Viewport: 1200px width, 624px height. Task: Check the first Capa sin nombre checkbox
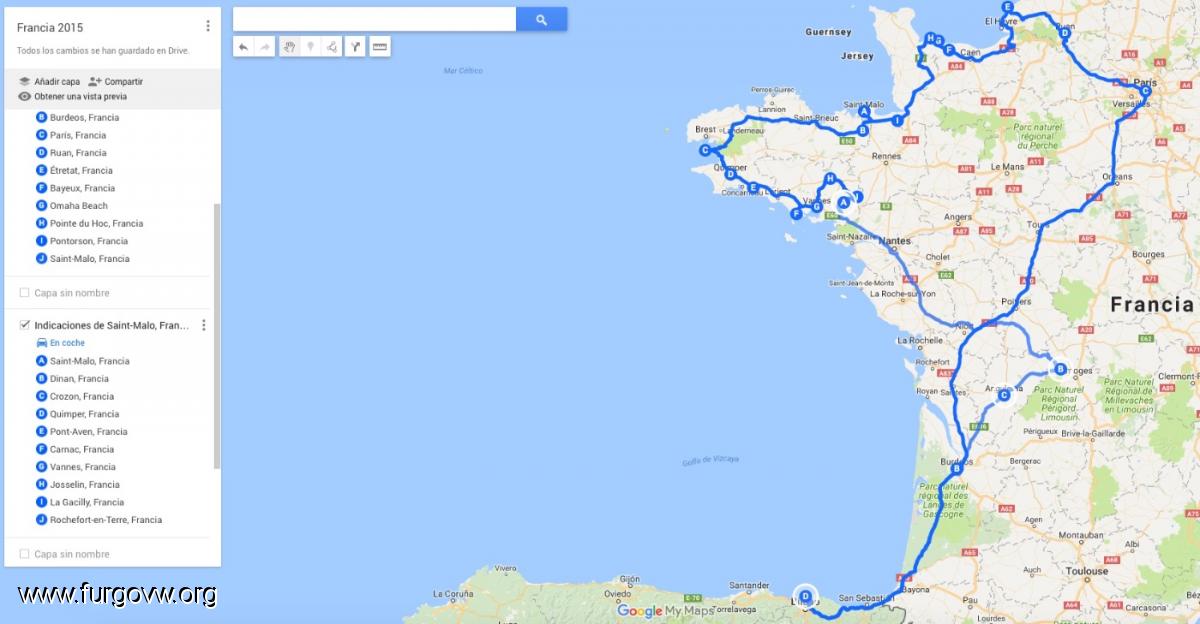pos(25,293)
